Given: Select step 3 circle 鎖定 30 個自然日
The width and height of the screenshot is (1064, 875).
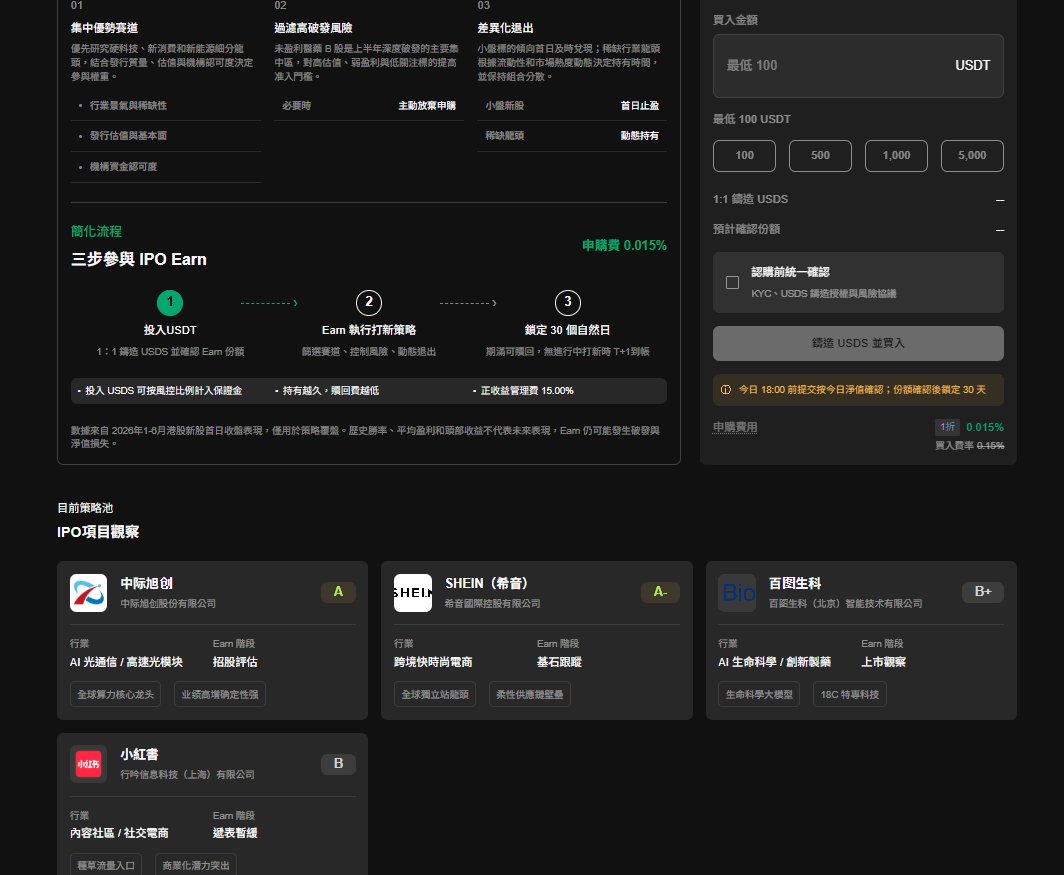Looking at the screenshot, I should pyautogui.click(x=567, y=302).
